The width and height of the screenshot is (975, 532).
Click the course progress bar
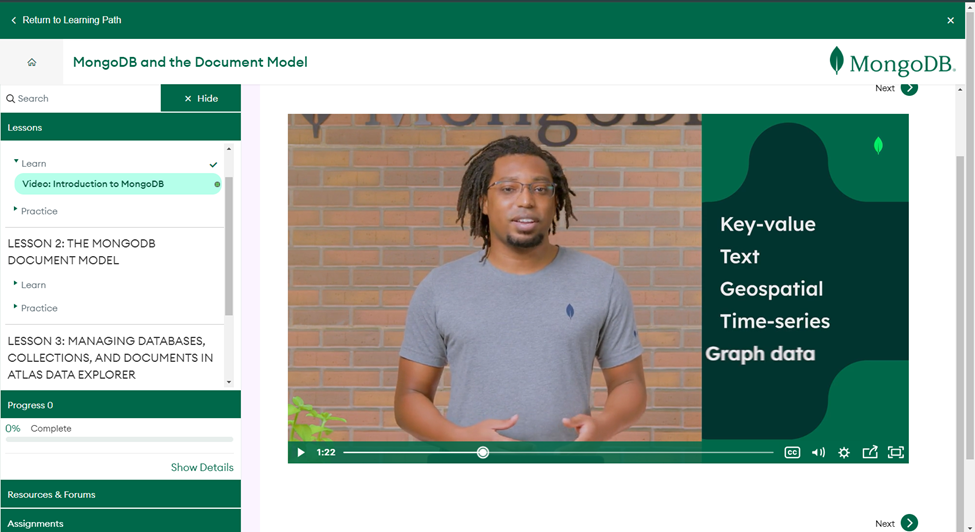[119, 439]
